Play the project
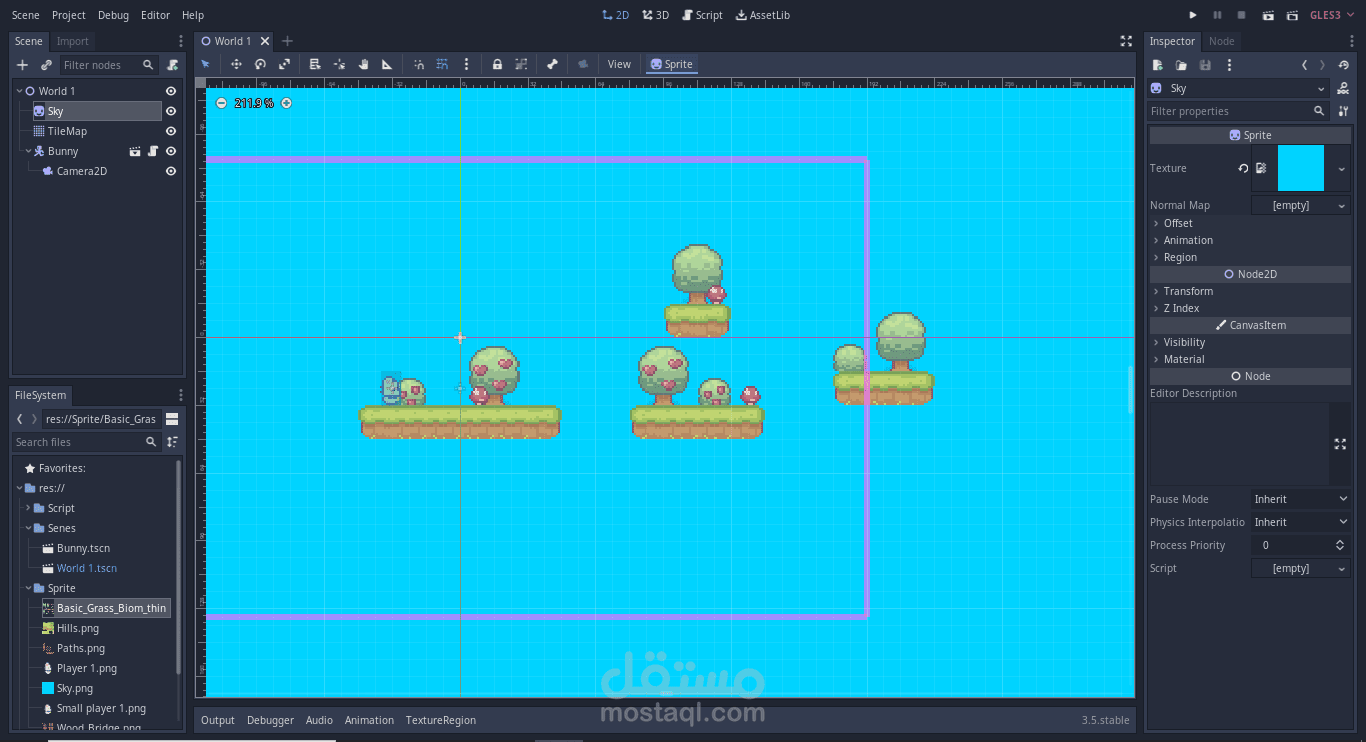Image resolution: width=1366 pixels, height=742 pixels. click(x=1193, y=15)
